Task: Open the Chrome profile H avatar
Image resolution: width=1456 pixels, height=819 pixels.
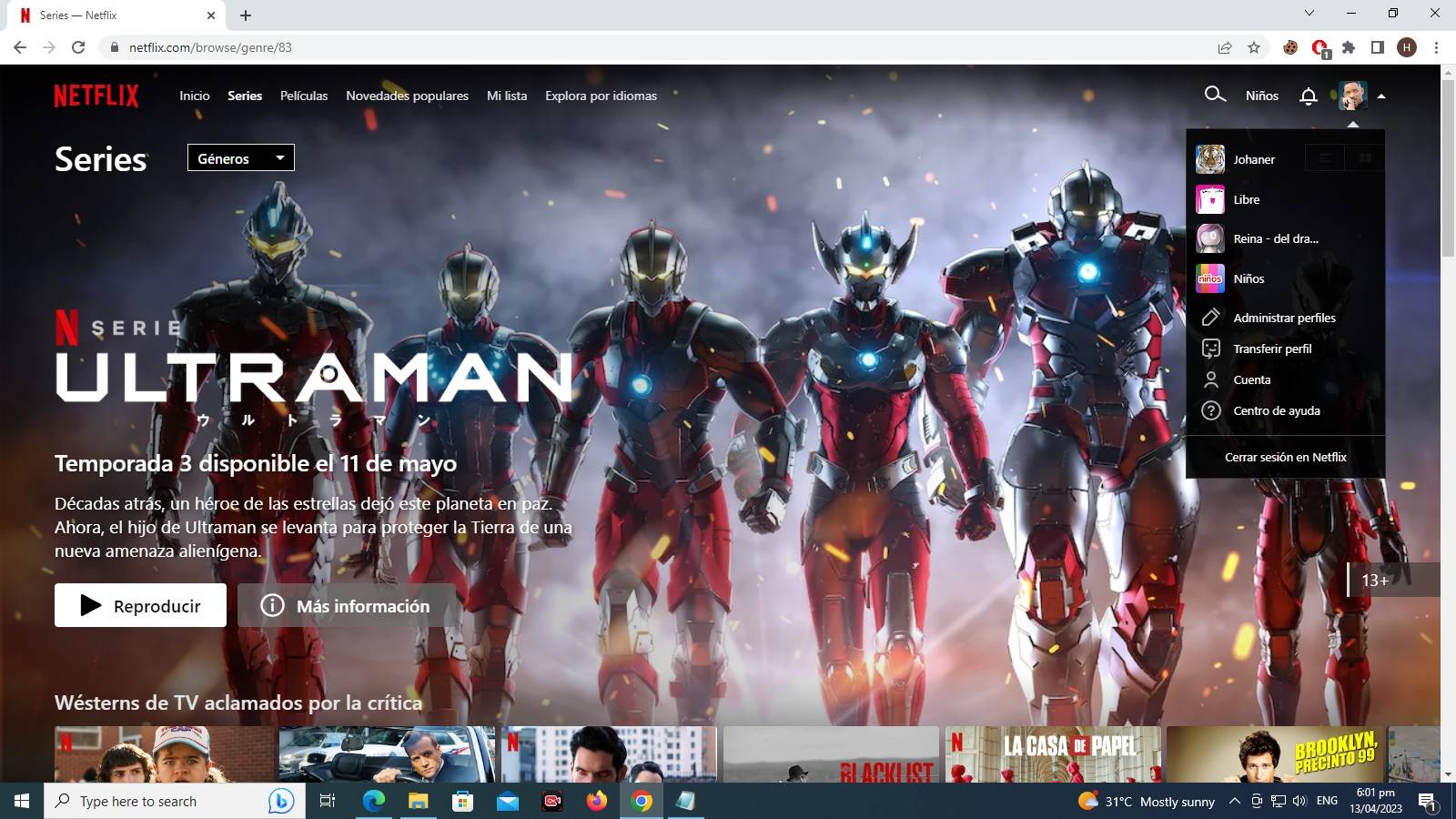Action: tap(1407, 47)
